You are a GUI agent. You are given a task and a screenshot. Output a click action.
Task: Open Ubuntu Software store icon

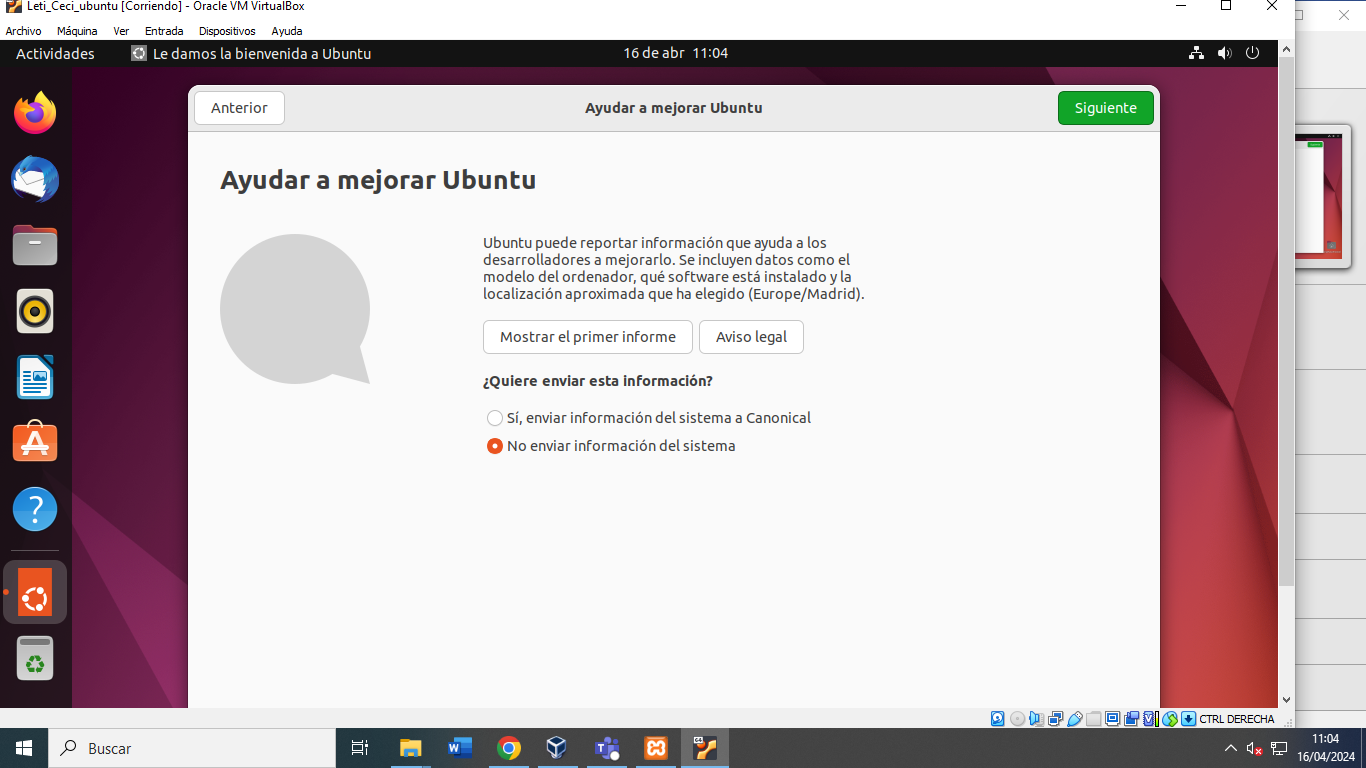(35, 442)
